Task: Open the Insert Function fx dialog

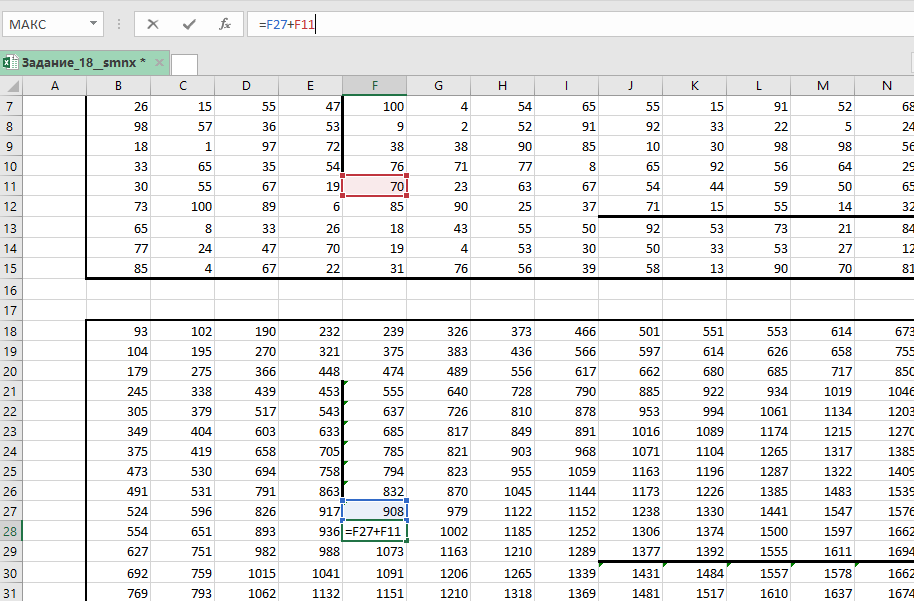Action: pos(225,24)
